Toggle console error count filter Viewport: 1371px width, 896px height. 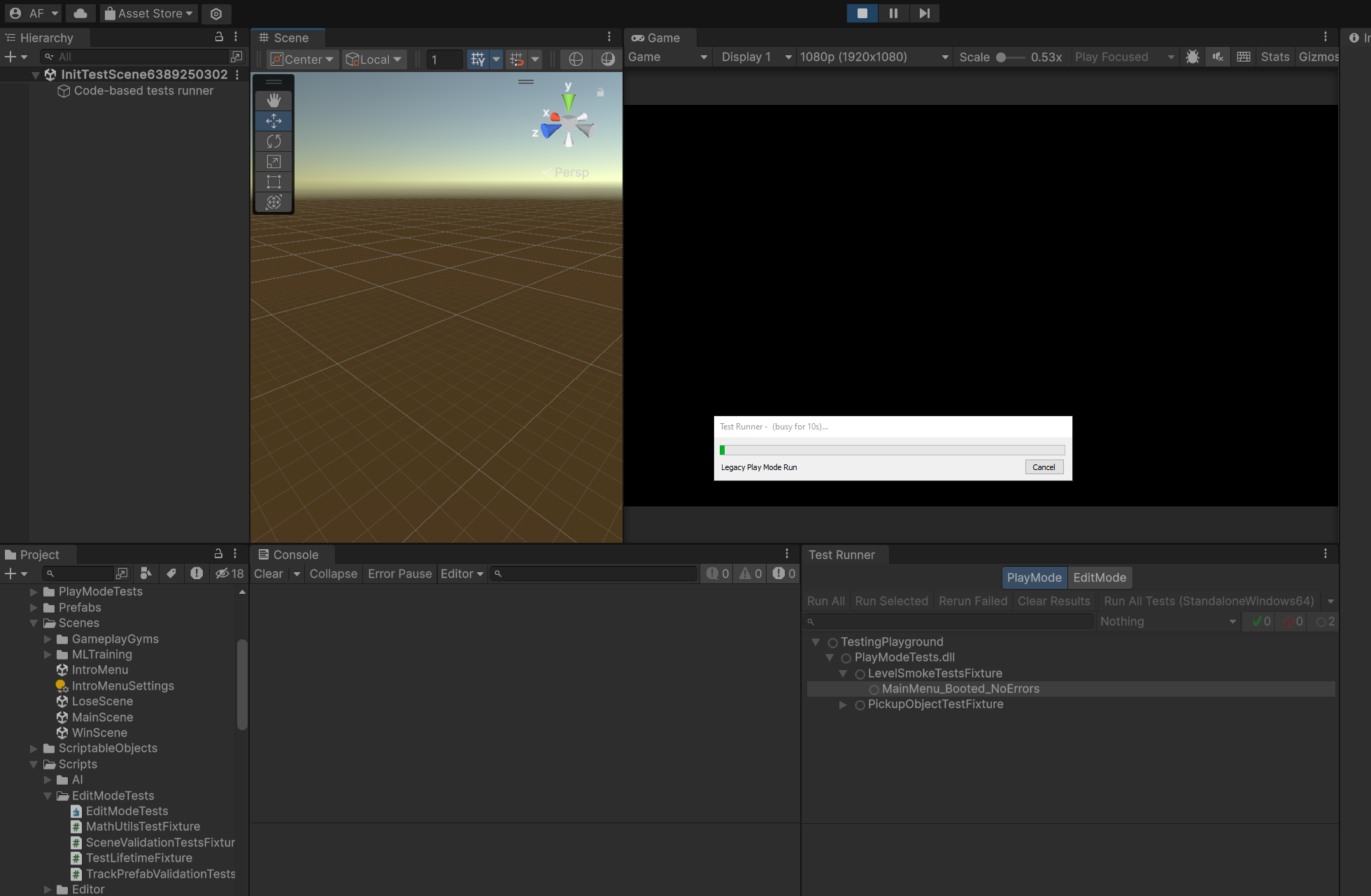pos(784,574)
